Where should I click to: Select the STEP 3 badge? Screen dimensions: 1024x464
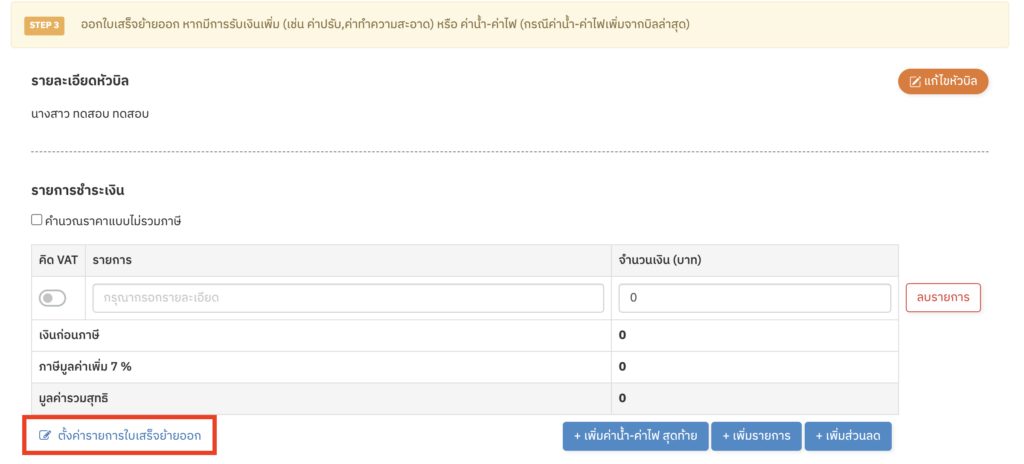44,24
